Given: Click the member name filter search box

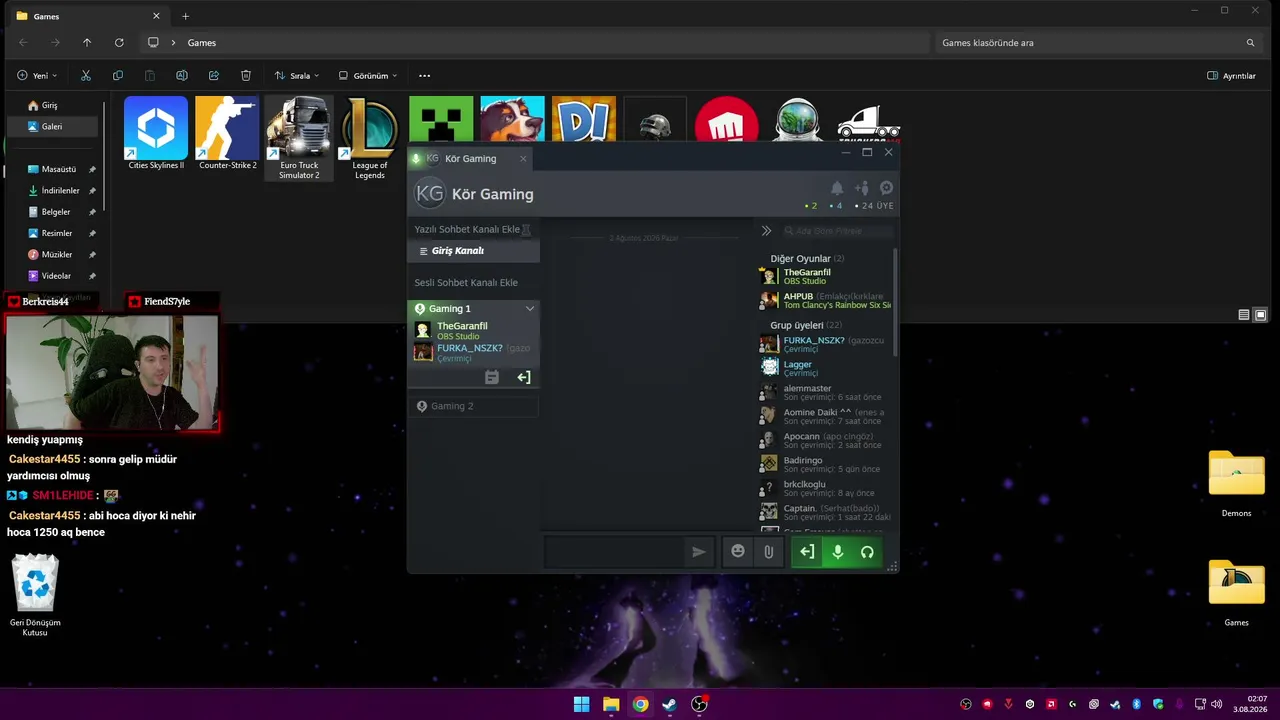Looking at the screenshot, I should pyautogui.click(x=837, y=231).
